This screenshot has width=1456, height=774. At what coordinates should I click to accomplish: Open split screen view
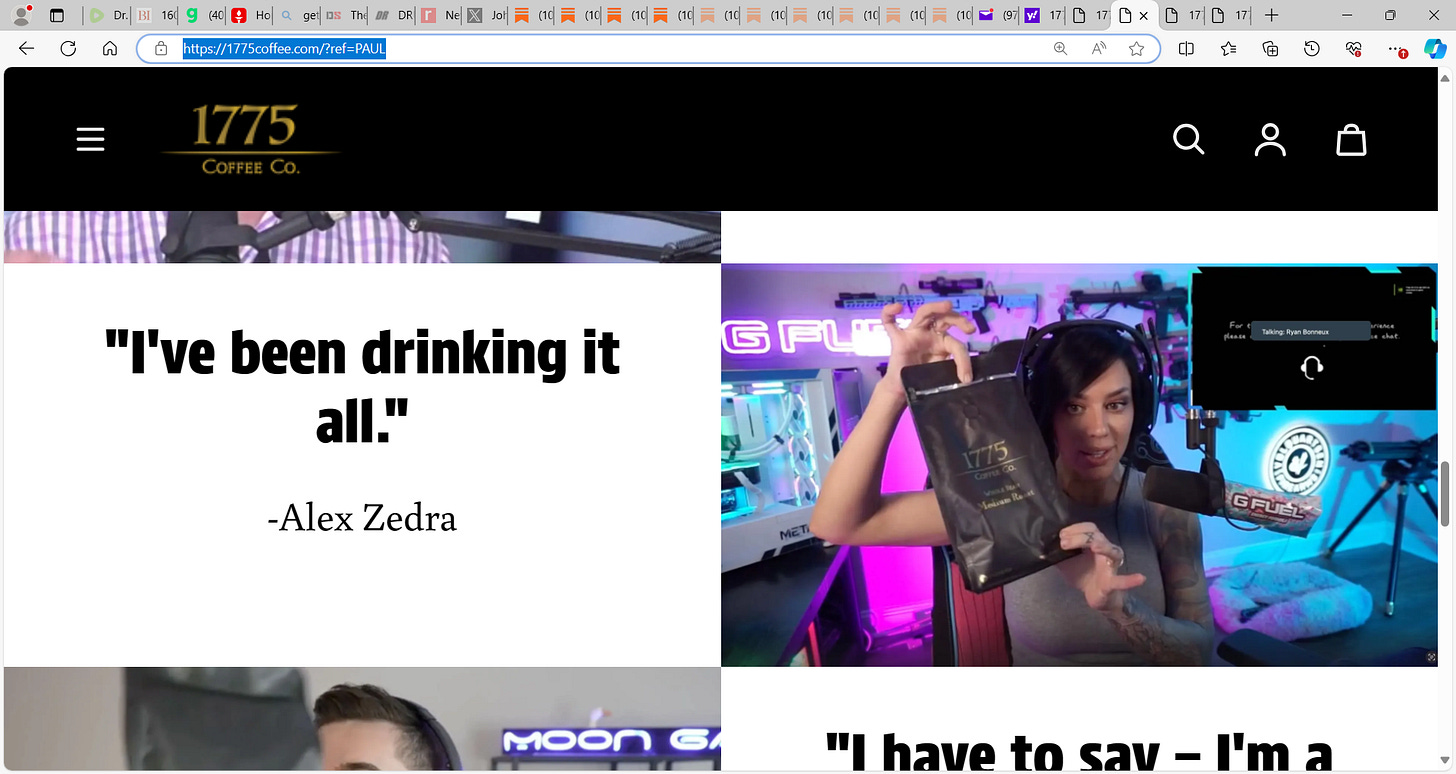[1186, 48]
